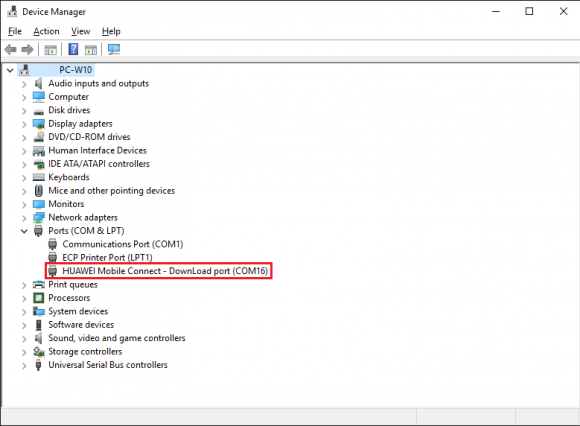Click the Device Manager title bar icon
This screenshot has height=426, width=580.
click(x=12, y=11)
